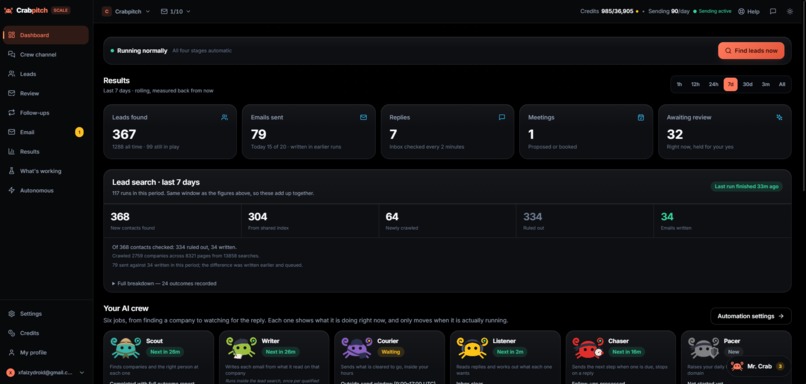Screen dimensions: 806x384
Task: Click the Help button in header
Action: 748,11
